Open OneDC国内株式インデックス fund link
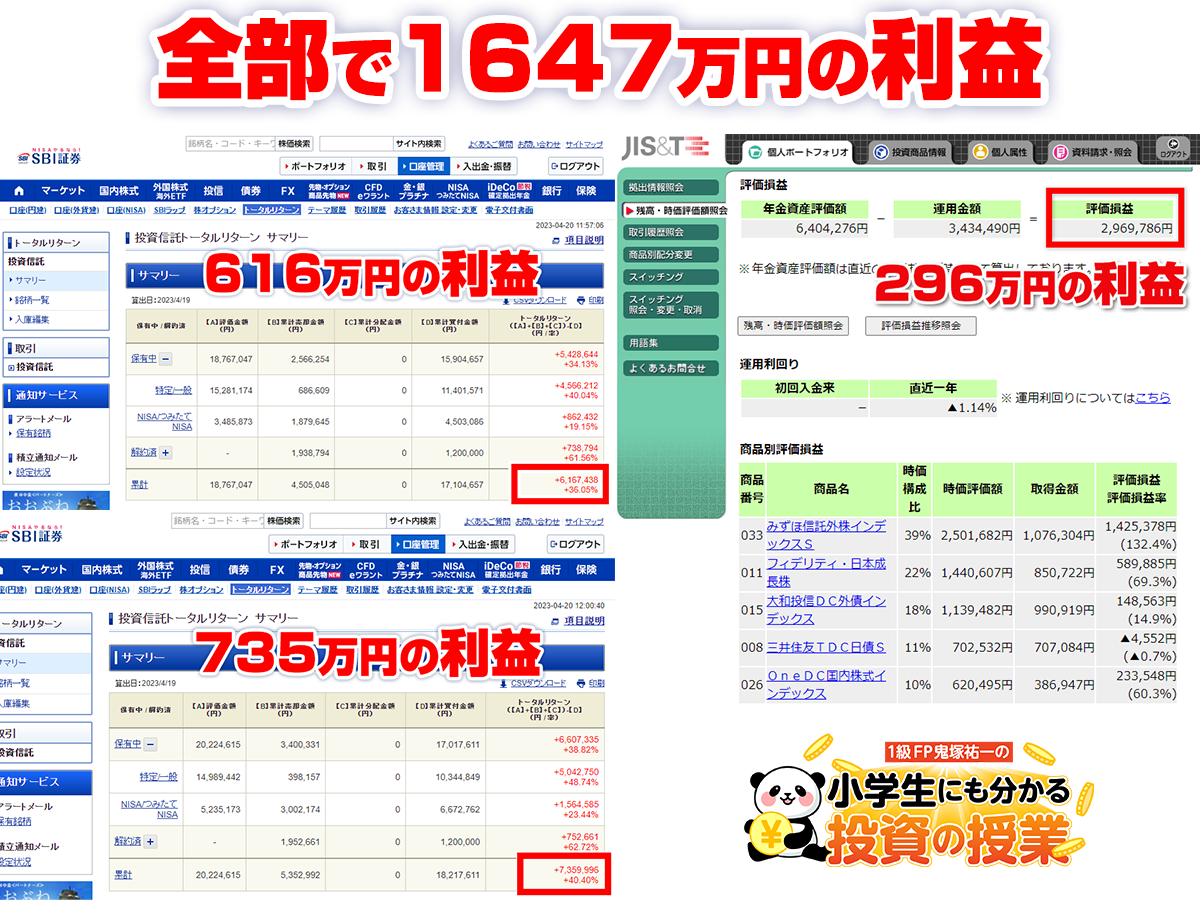The height and width of the screenshot is (900, 1200). click(x=826, y=685)
